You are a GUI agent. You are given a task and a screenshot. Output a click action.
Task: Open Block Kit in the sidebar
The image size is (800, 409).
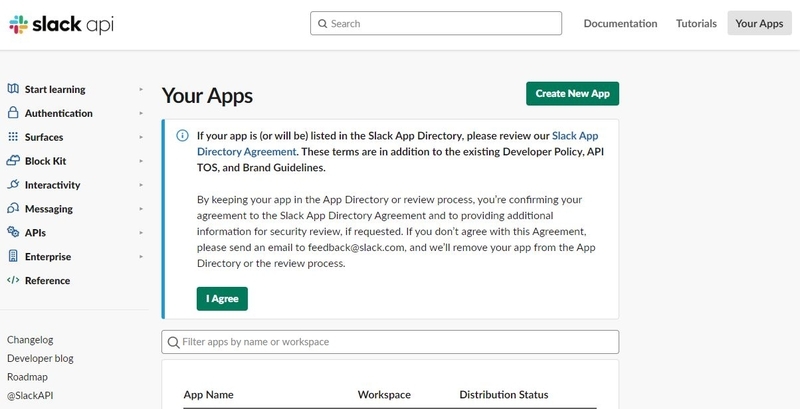click(x=45, y=161)
